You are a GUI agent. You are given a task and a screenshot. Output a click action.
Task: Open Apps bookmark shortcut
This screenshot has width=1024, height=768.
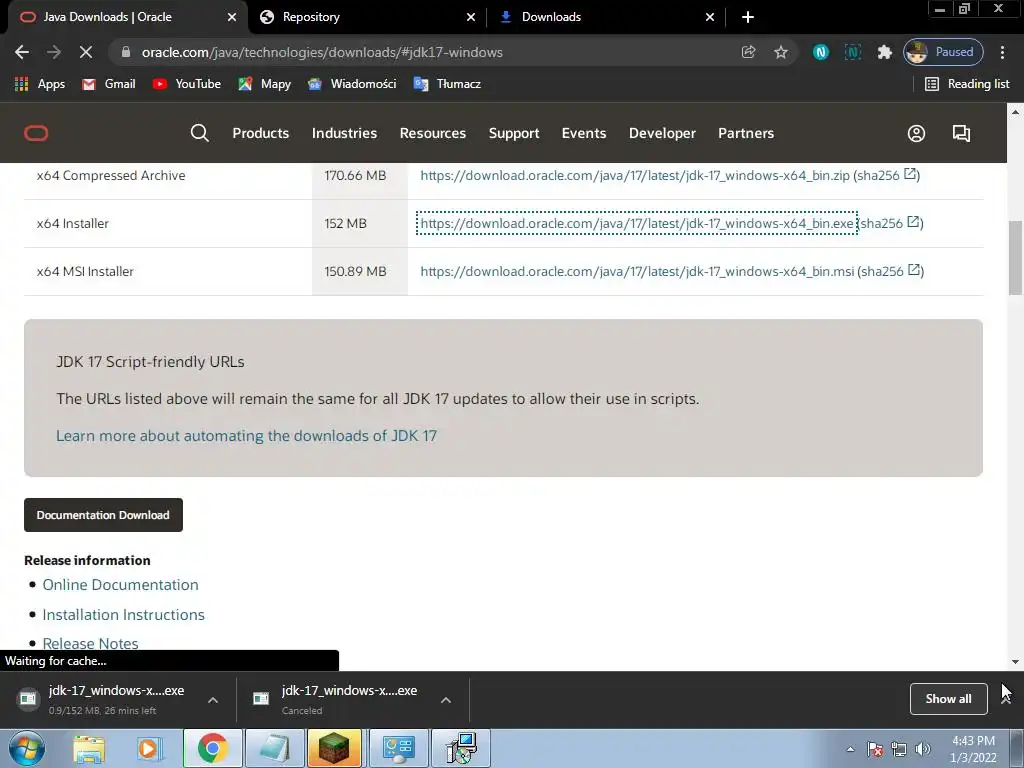(x=40, y=84)
